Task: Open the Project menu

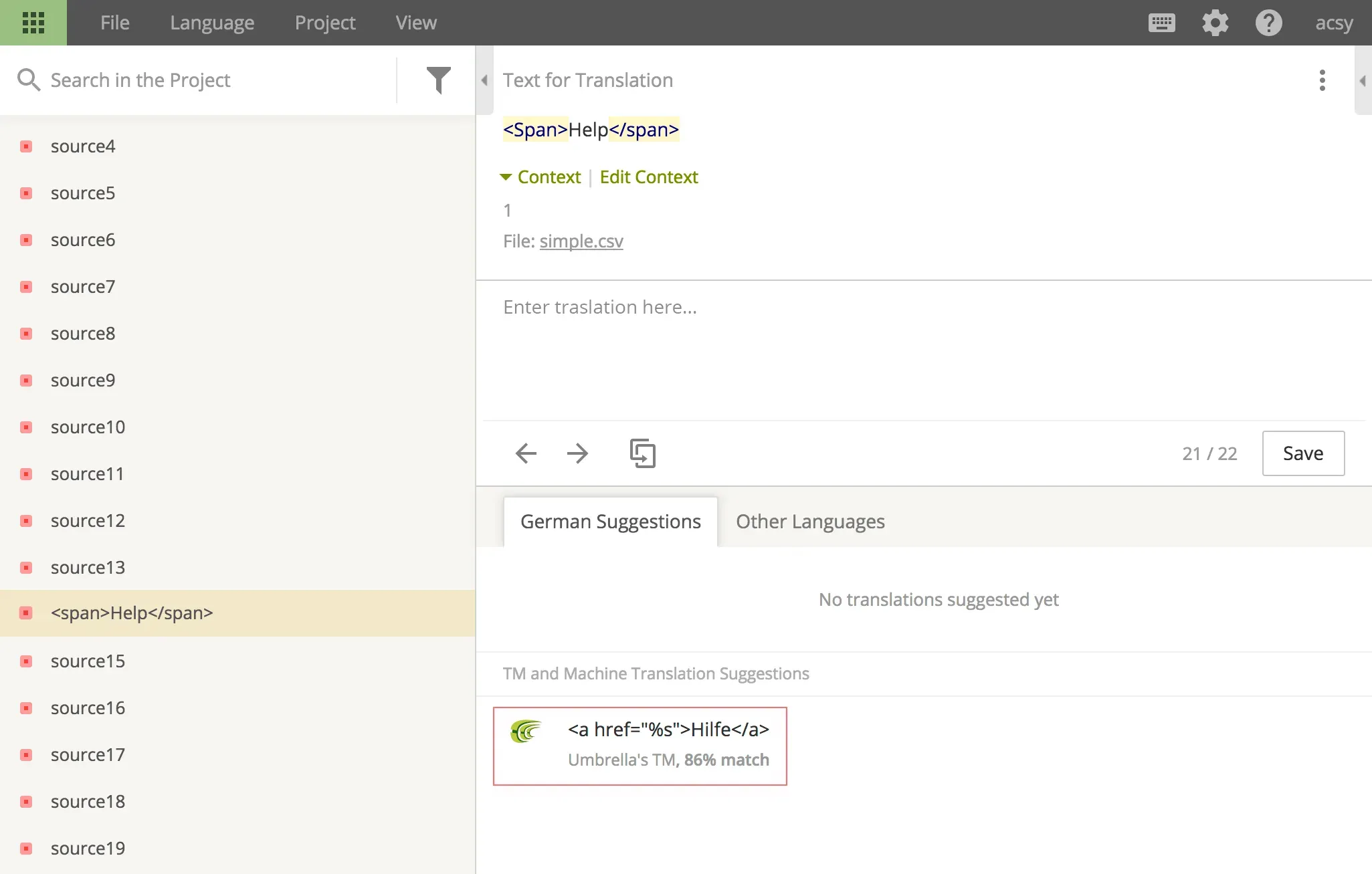Action: (x=325, y=23)
